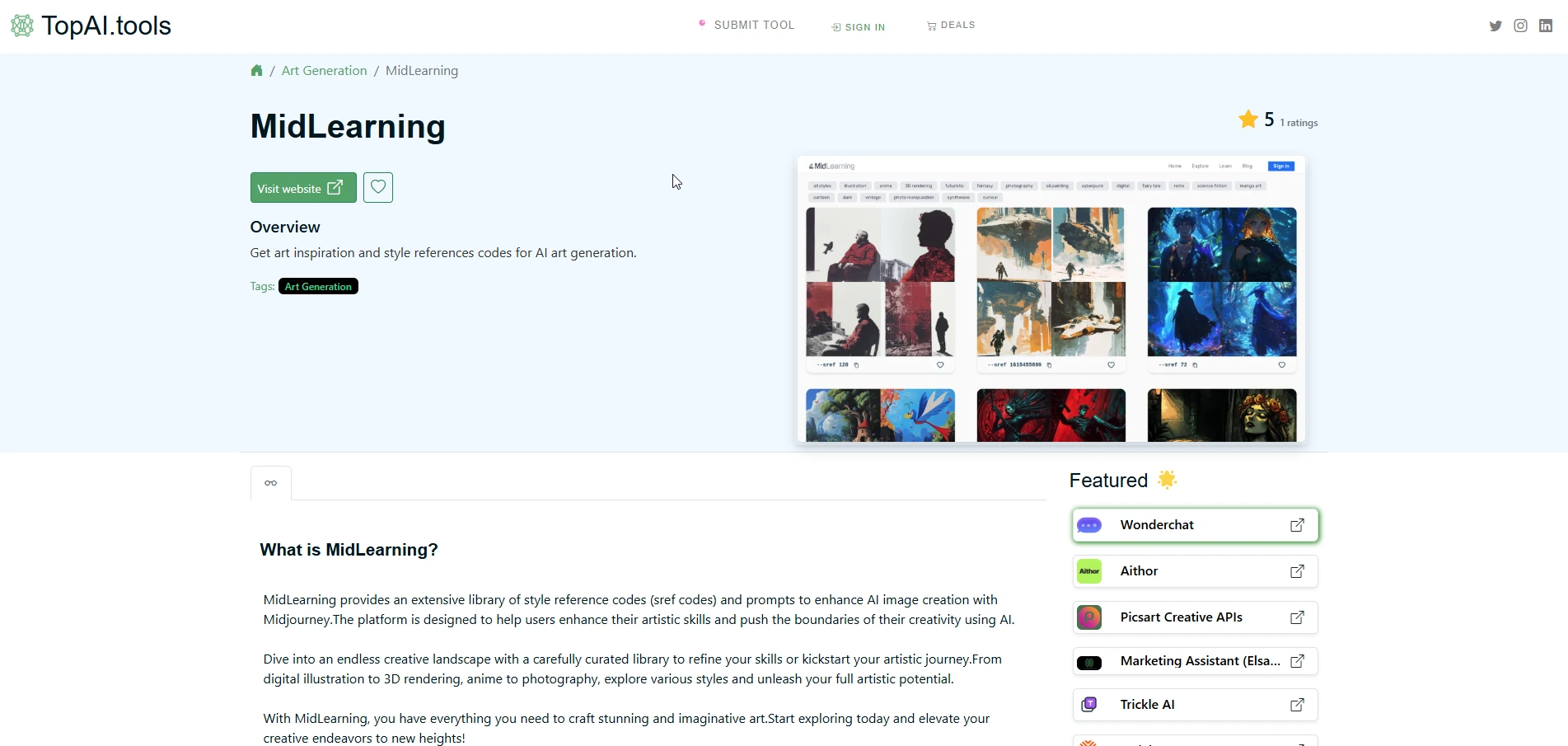Open the Twitter social icon
Screen dimensions: 1568x746
tap(1495, 26)
